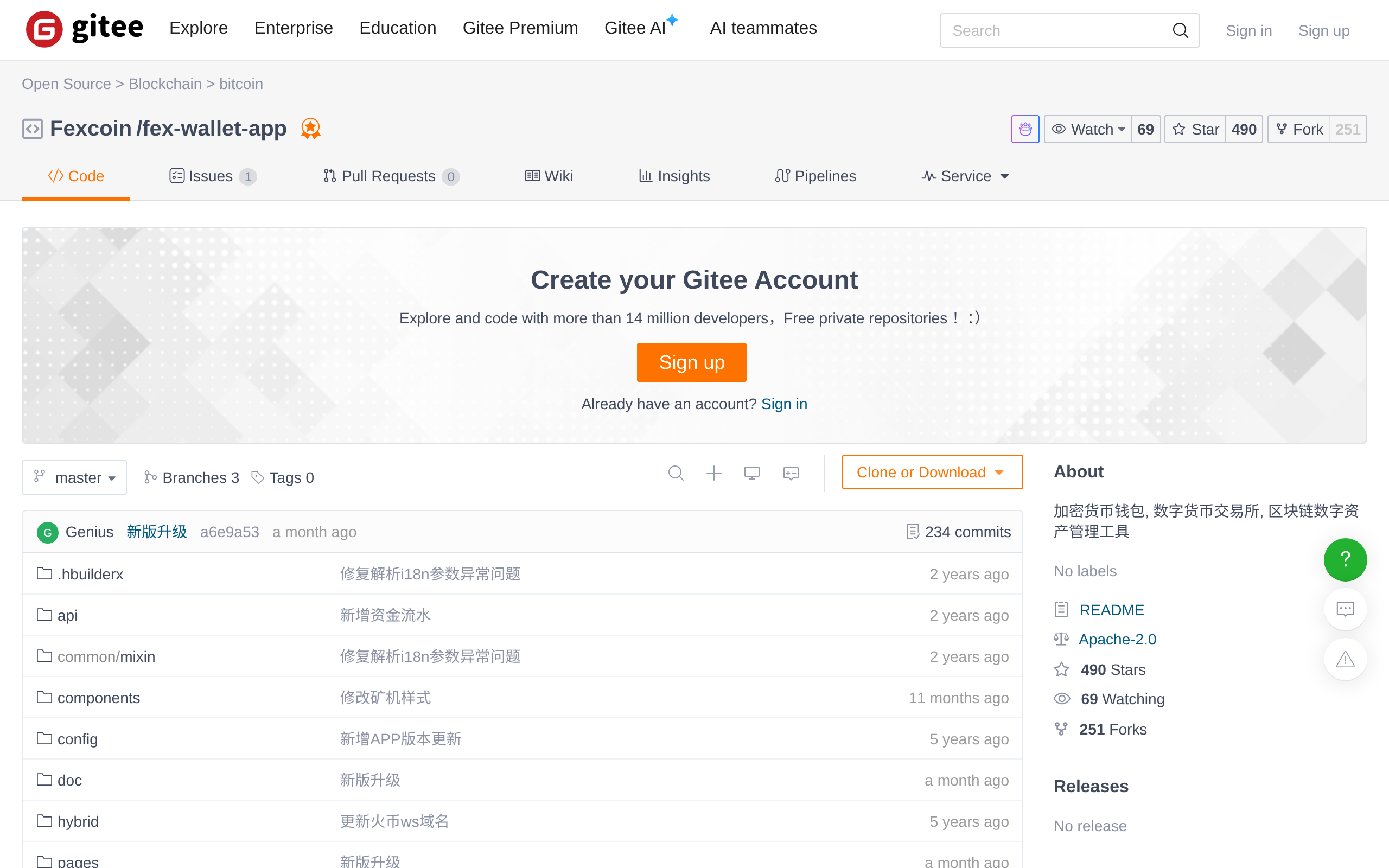Open the Apache-2.0 license link
The width and height of the screenshot is (1389, 868).
[x=1118, y=640]
